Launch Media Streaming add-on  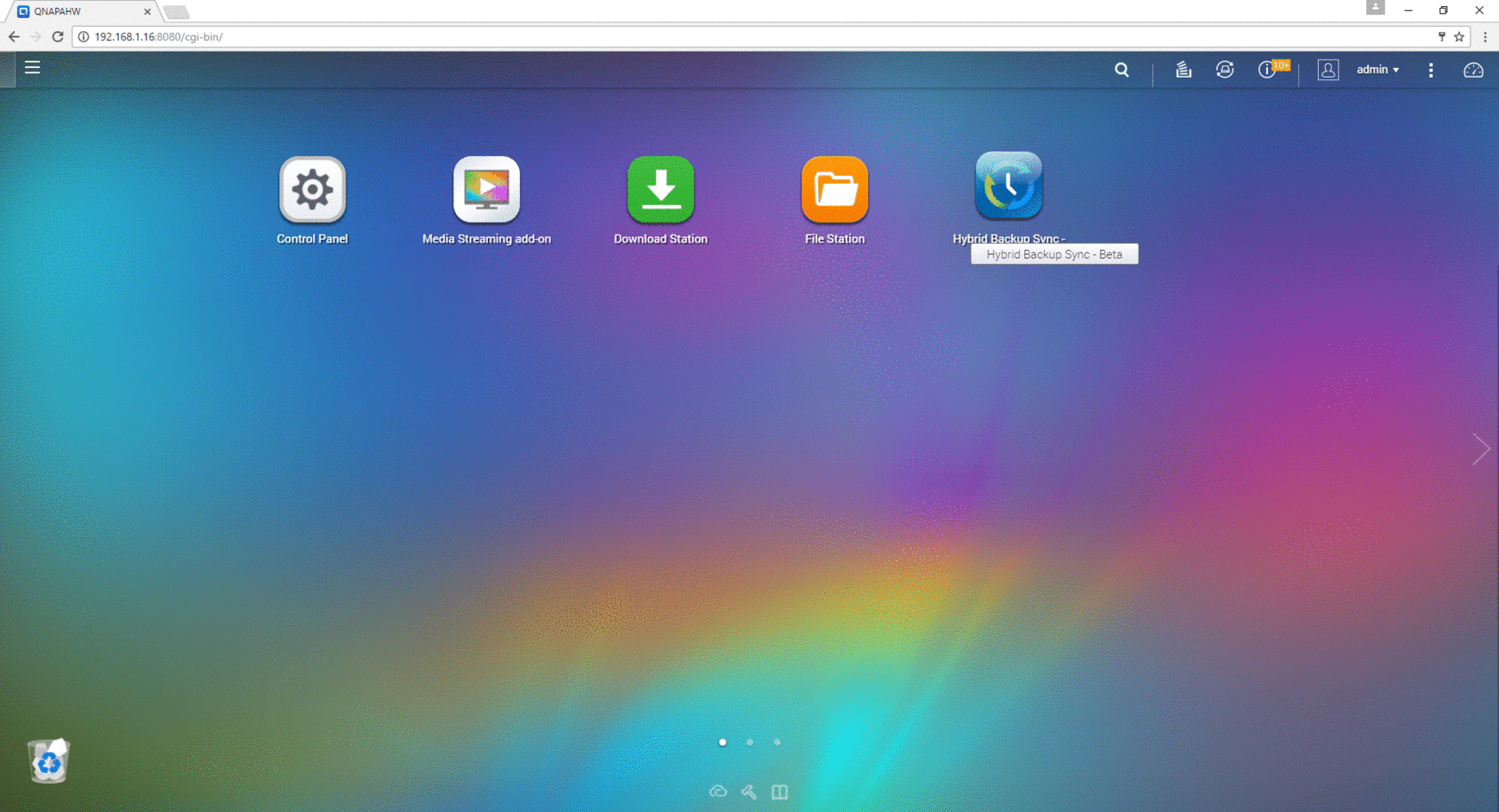(x=486, y=190)
